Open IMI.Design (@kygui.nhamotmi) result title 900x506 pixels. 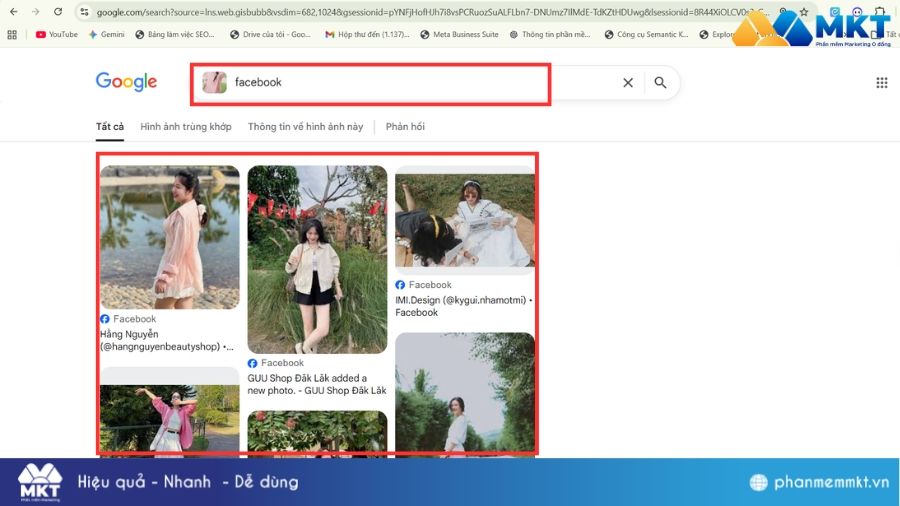pos(464,306)
